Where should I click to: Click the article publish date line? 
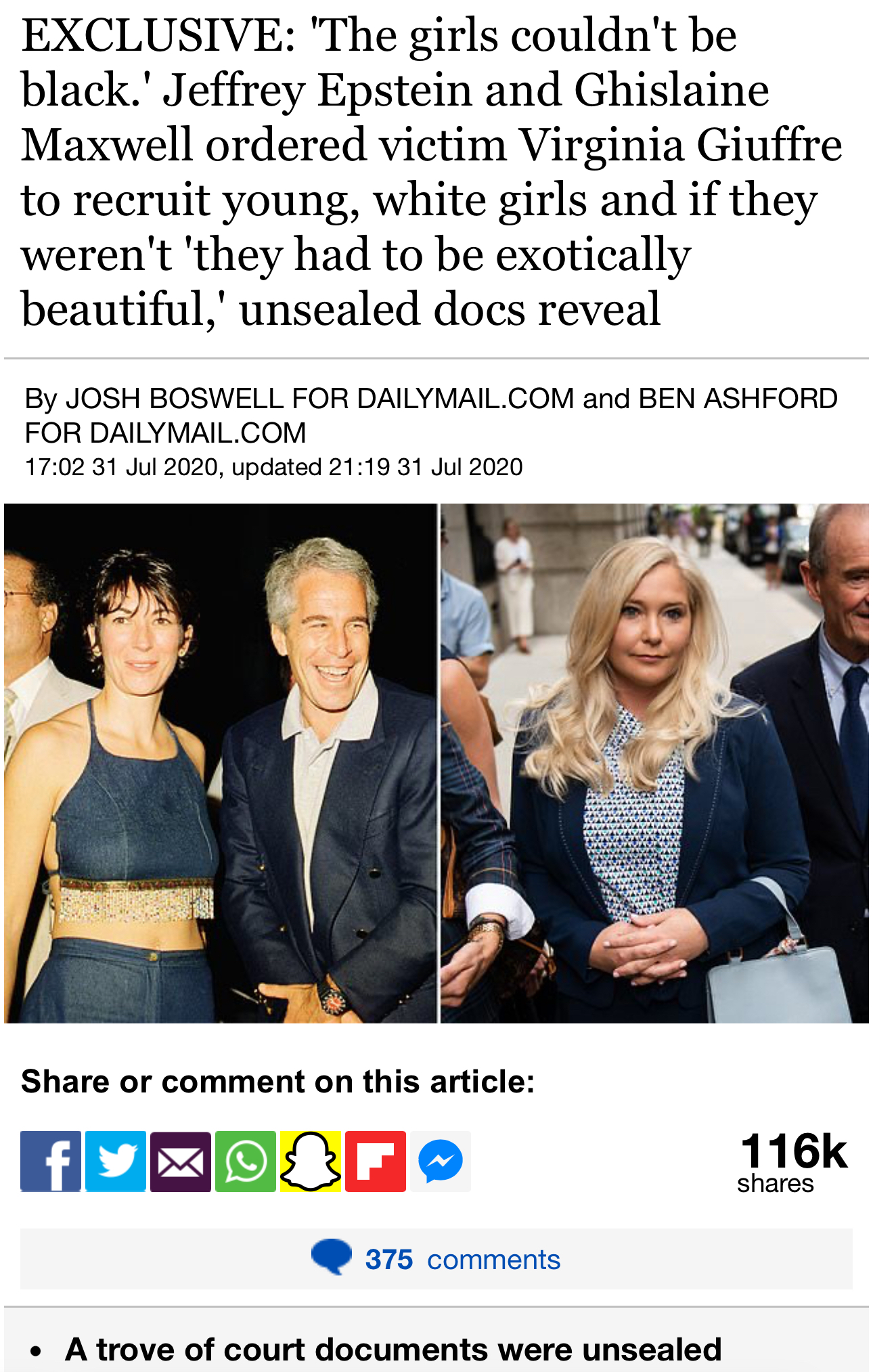pyautogui.click(x=273, y=467)
